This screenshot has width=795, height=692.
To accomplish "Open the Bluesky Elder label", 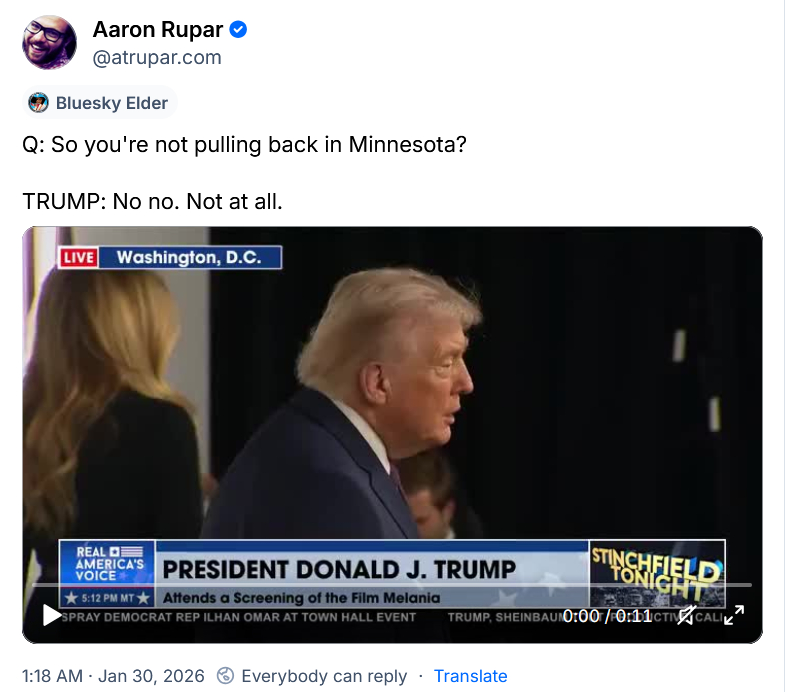I will [x=100, y=103].
